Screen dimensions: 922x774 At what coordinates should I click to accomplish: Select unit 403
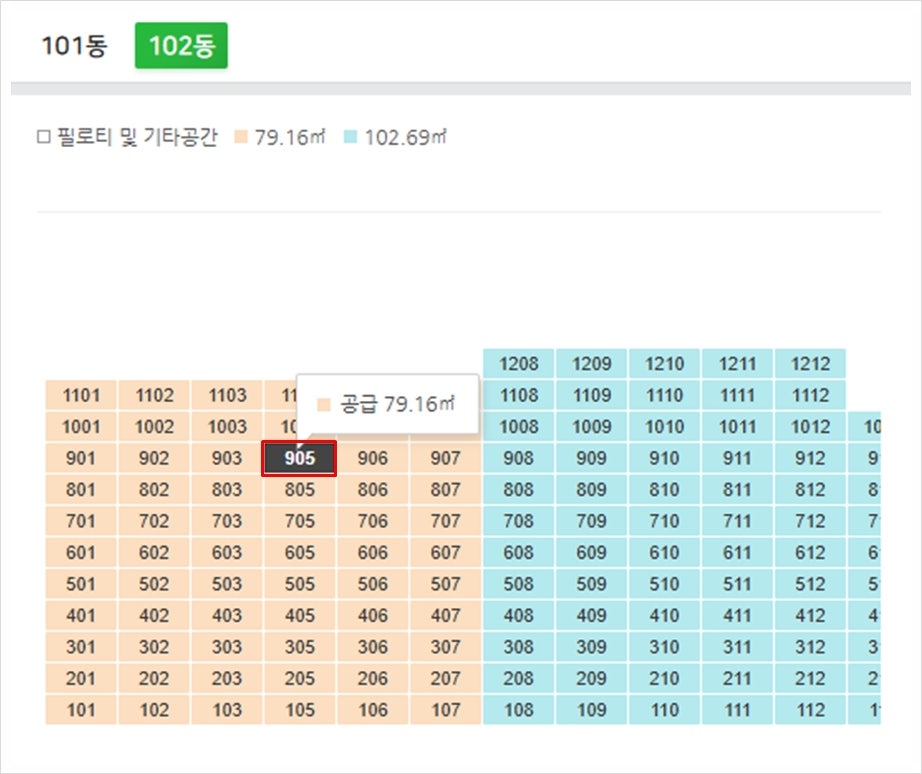[x=226, y=615]
